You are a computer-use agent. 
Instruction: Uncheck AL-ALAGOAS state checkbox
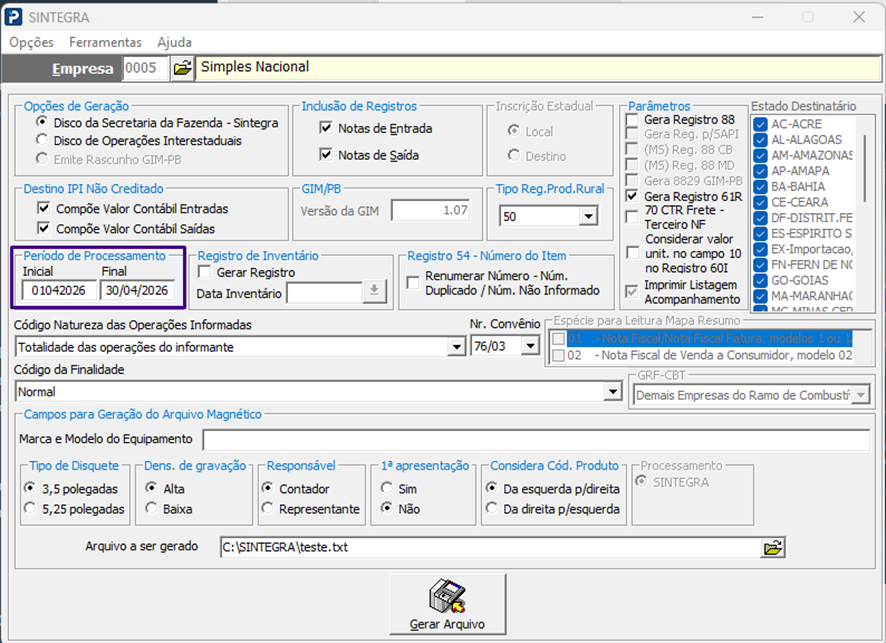[x=761, y=140]
